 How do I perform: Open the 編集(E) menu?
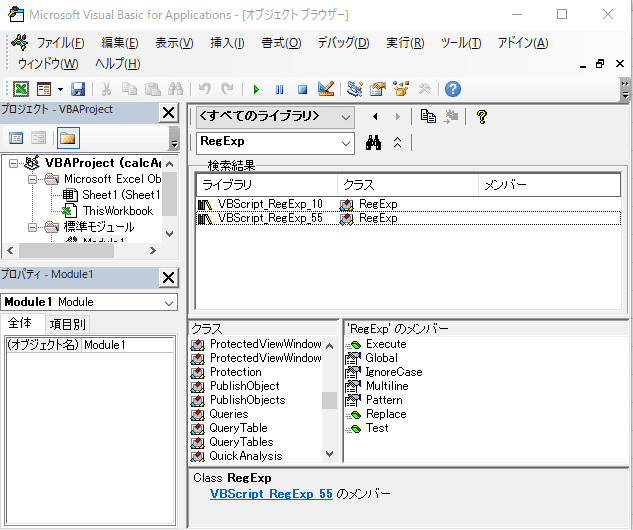point(120,42)
